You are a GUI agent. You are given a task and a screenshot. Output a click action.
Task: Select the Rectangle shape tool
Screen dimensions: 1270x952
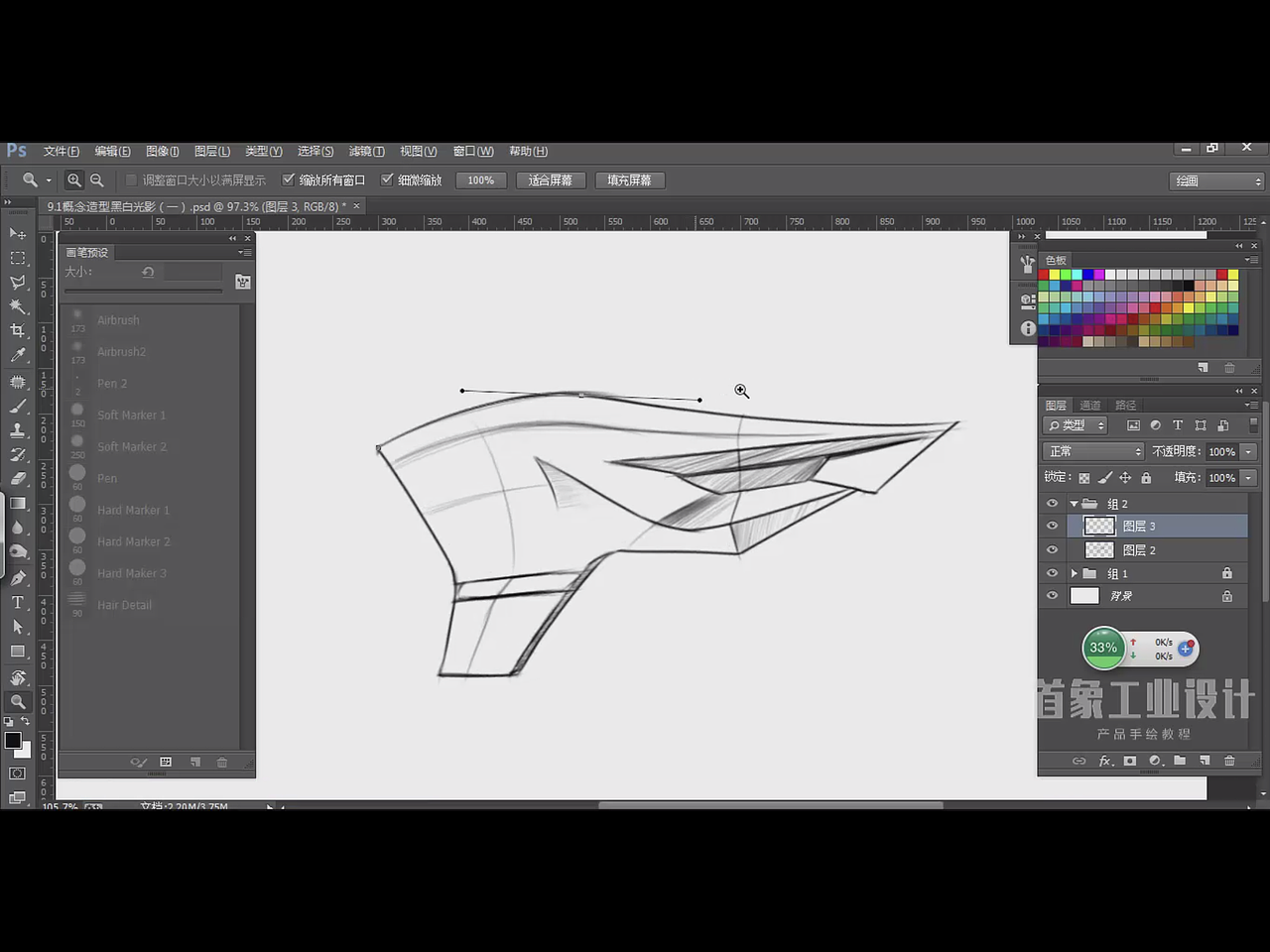coord(18,652)
